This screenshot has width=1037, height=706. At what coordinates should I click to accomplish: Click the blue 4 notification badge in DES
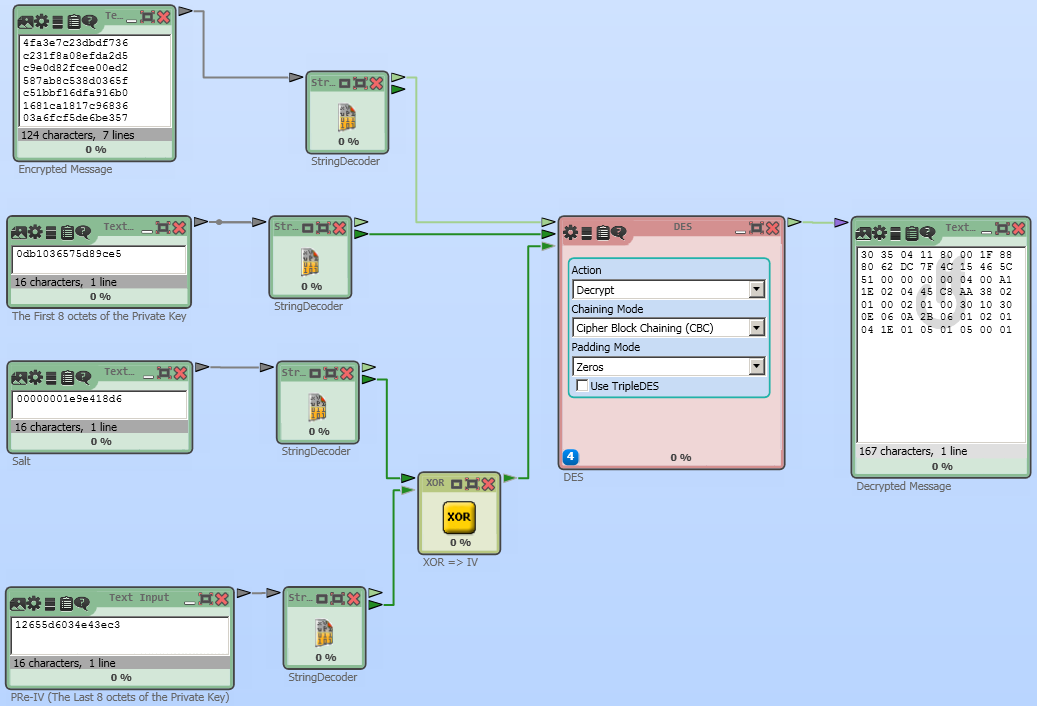point(570,457)
